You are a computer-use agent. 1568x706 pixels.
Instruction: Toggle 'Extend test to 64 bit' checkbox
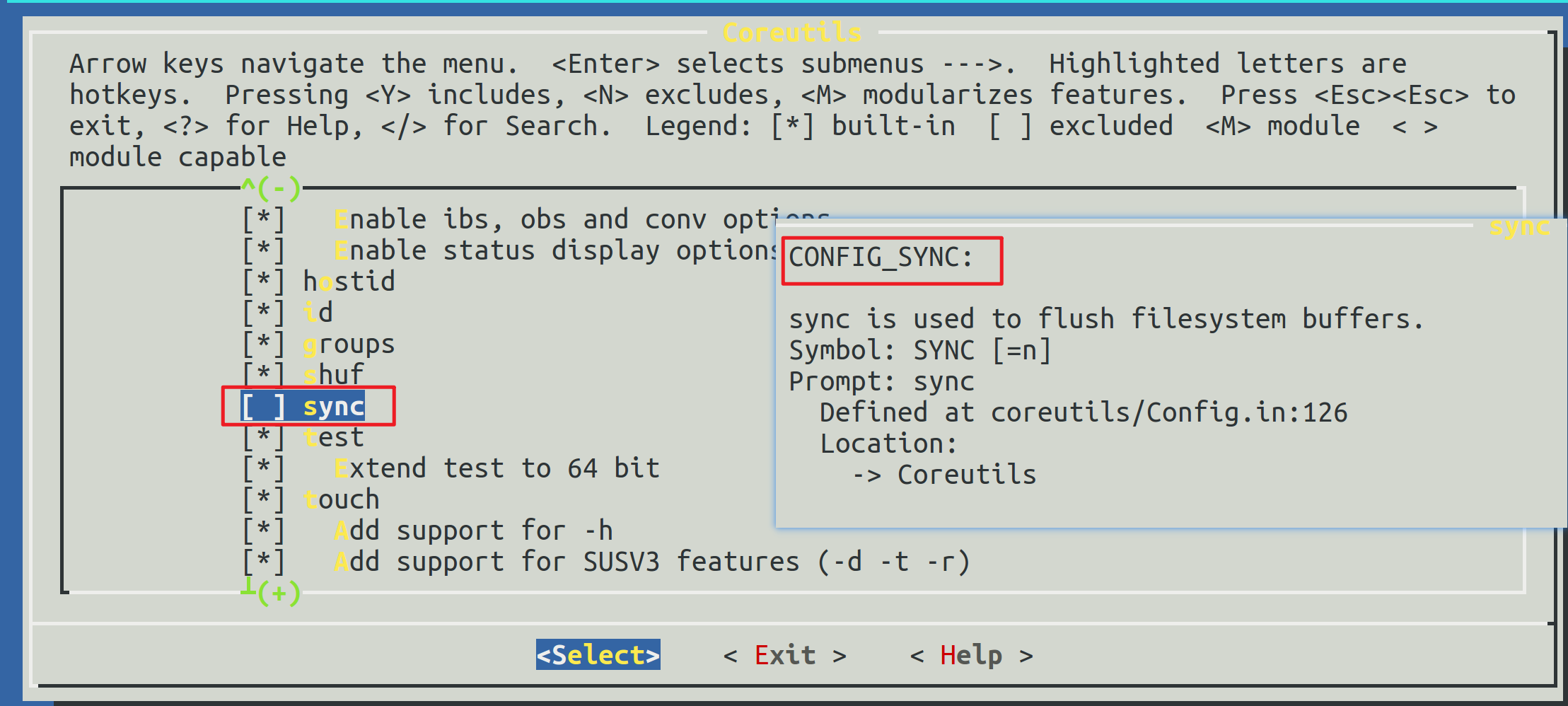263,468
